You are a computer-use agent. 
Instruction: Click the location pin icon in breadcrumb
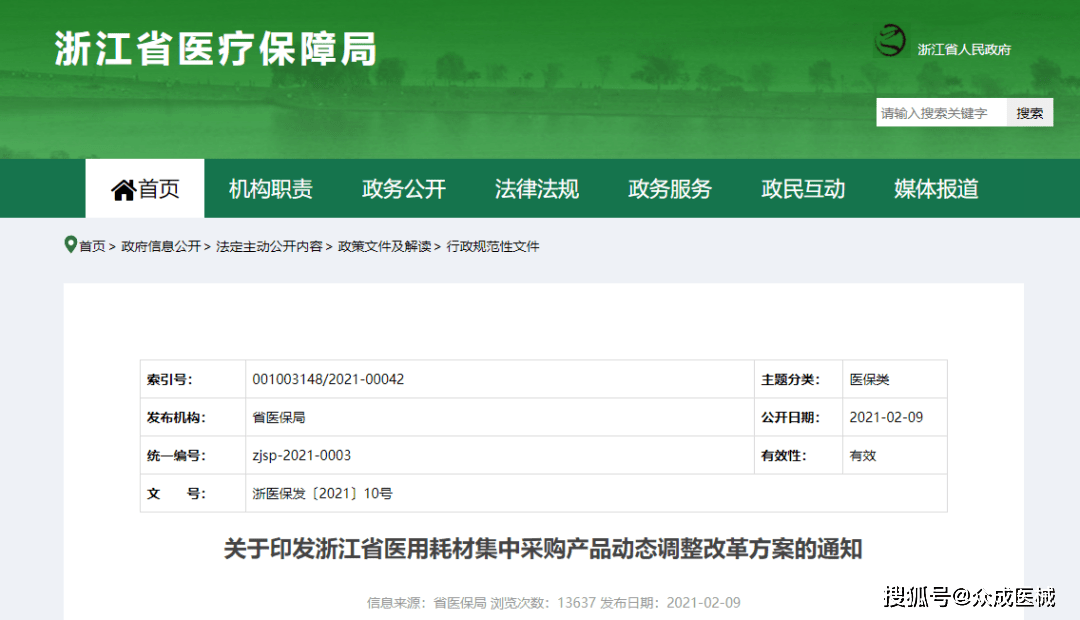click(70, 245)
